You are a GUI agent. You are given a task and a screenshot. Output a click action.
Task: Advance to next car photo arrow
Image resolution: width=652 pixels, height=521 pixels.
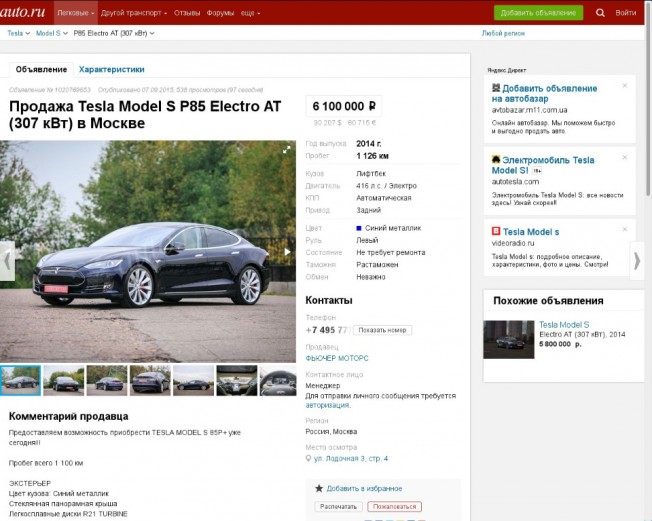287,252
